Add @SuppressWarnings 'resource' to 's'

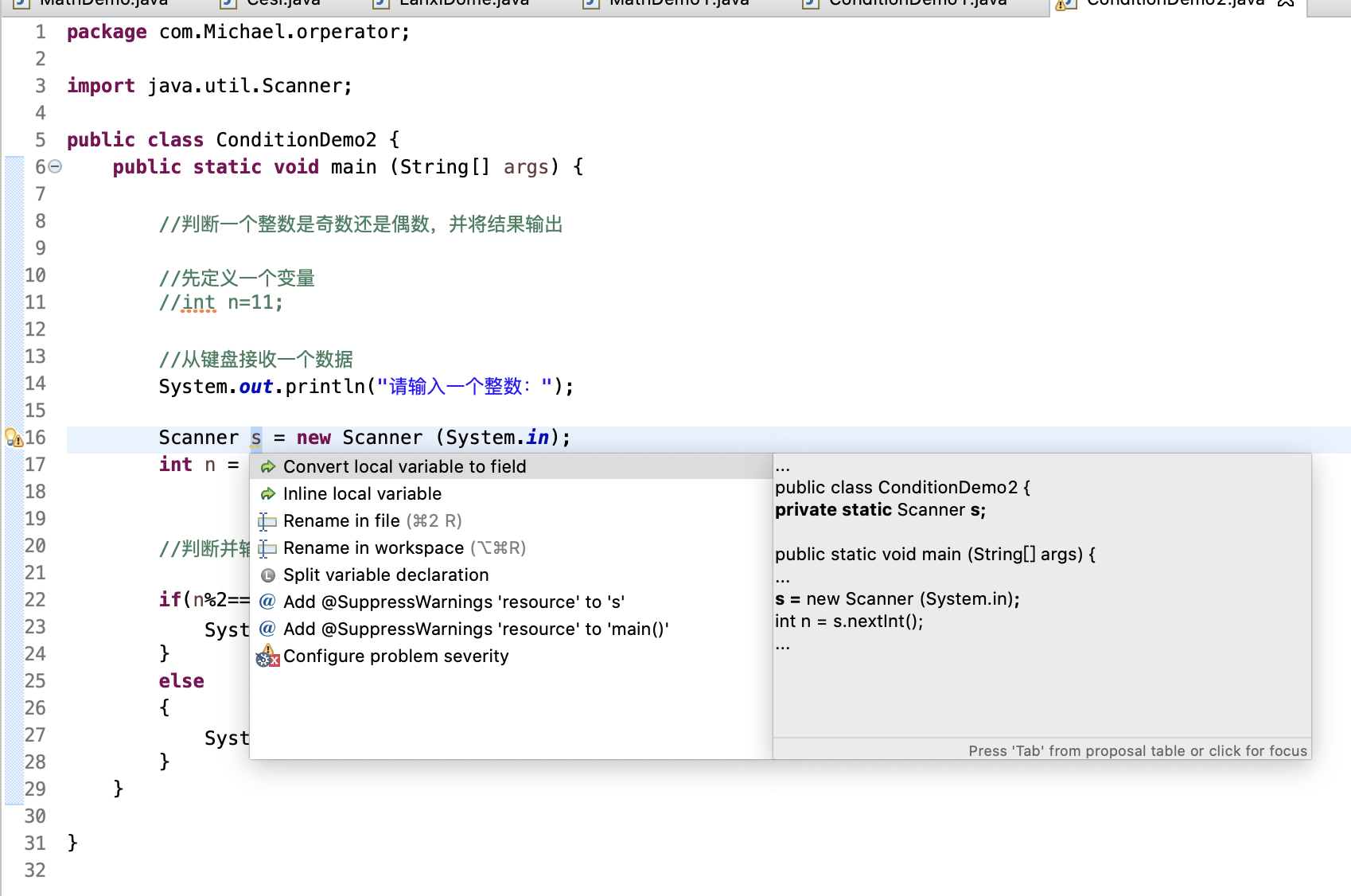tap(511, 602)
